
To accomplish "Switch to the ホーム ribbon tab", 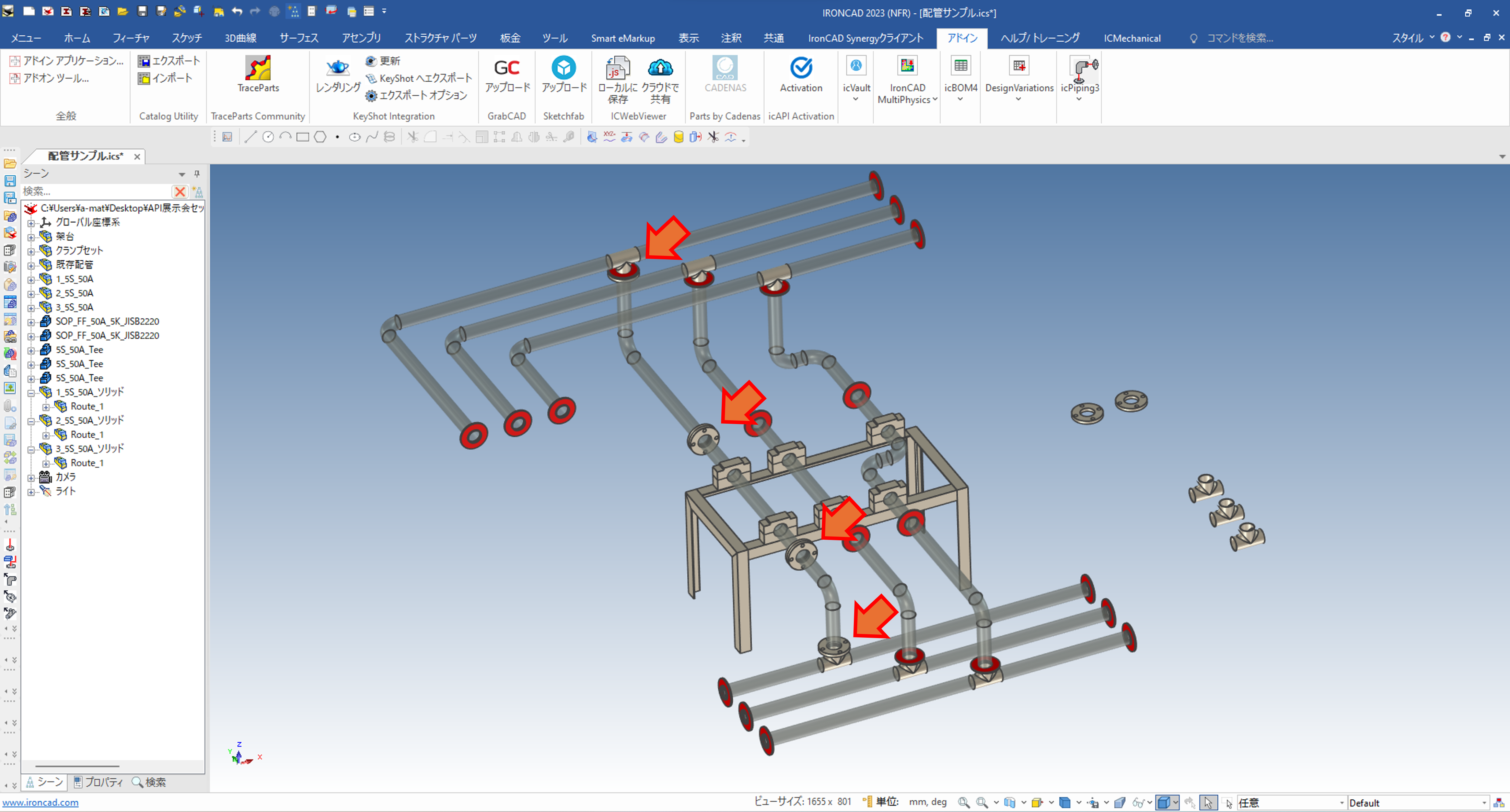I will (x=77, y=38).
